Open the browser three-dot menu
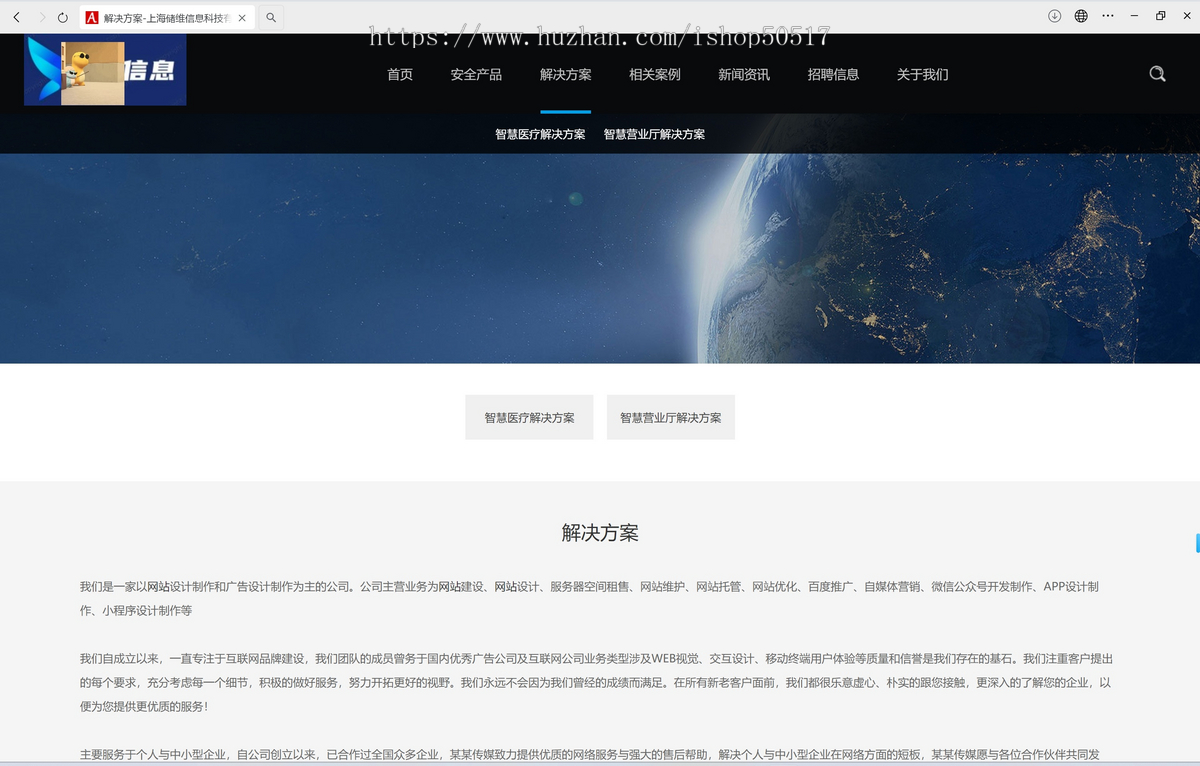1200x766 pixels. click(x=1108, y=16)
